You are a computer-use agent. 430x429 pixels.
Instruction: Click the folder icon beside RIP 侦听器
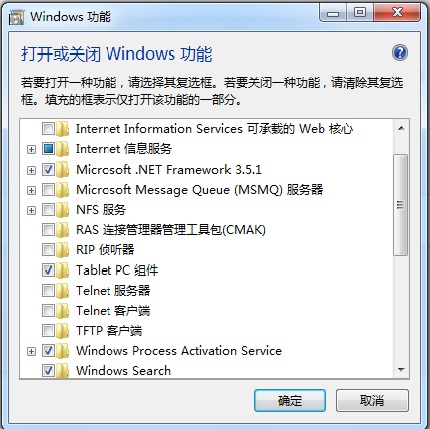coord(62,250)
